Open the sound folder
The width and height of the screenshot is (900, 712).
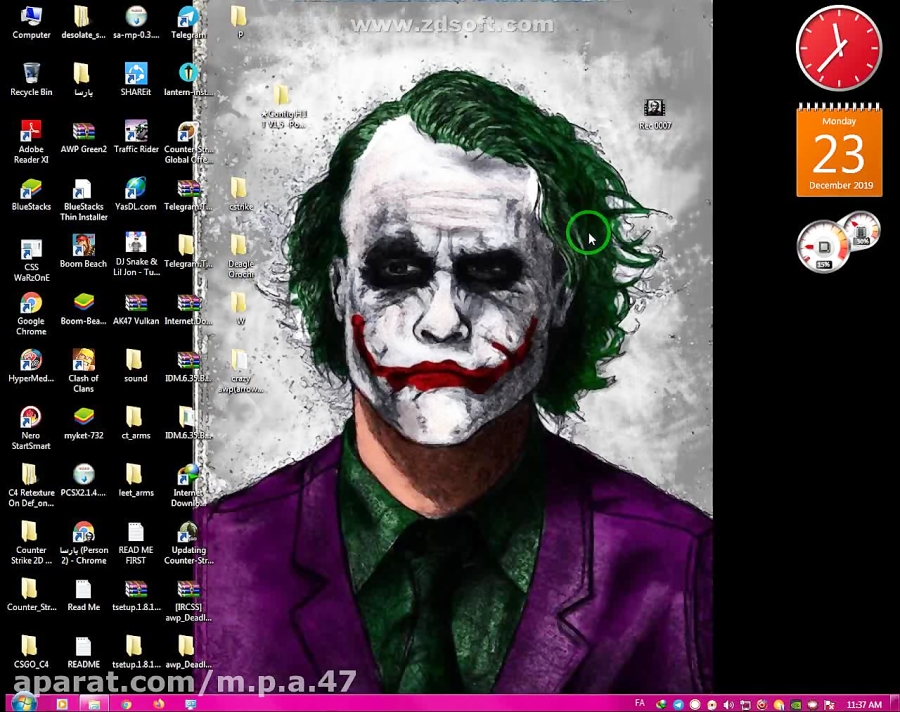click(136, 366)
